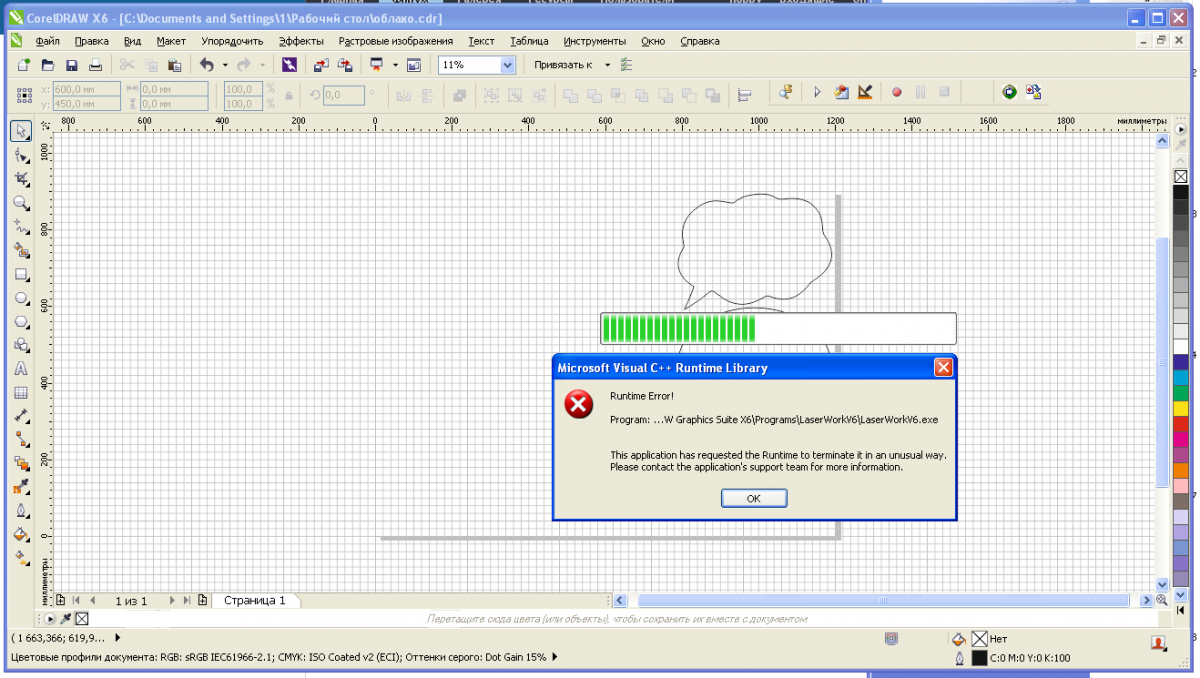Select the Ellipse tool
The image size is (1200, 678).
coord(21,299)
